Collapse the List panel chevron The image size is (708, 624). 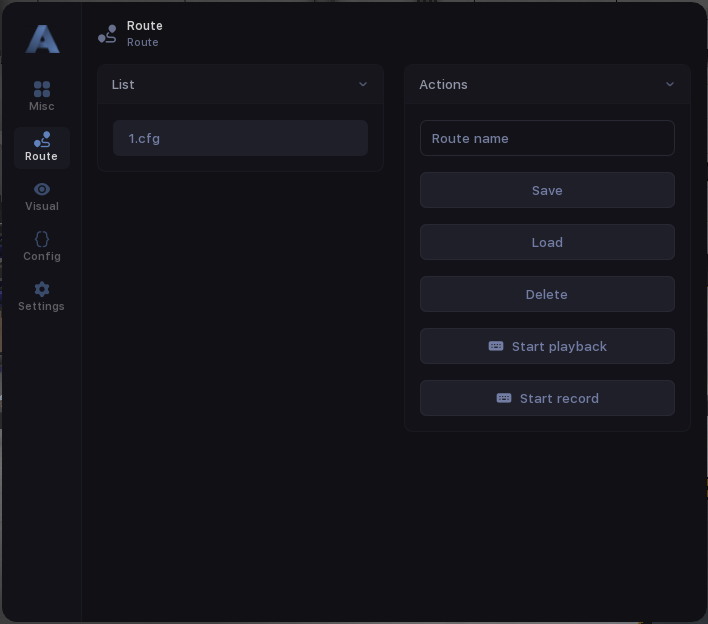coord(363,85)
